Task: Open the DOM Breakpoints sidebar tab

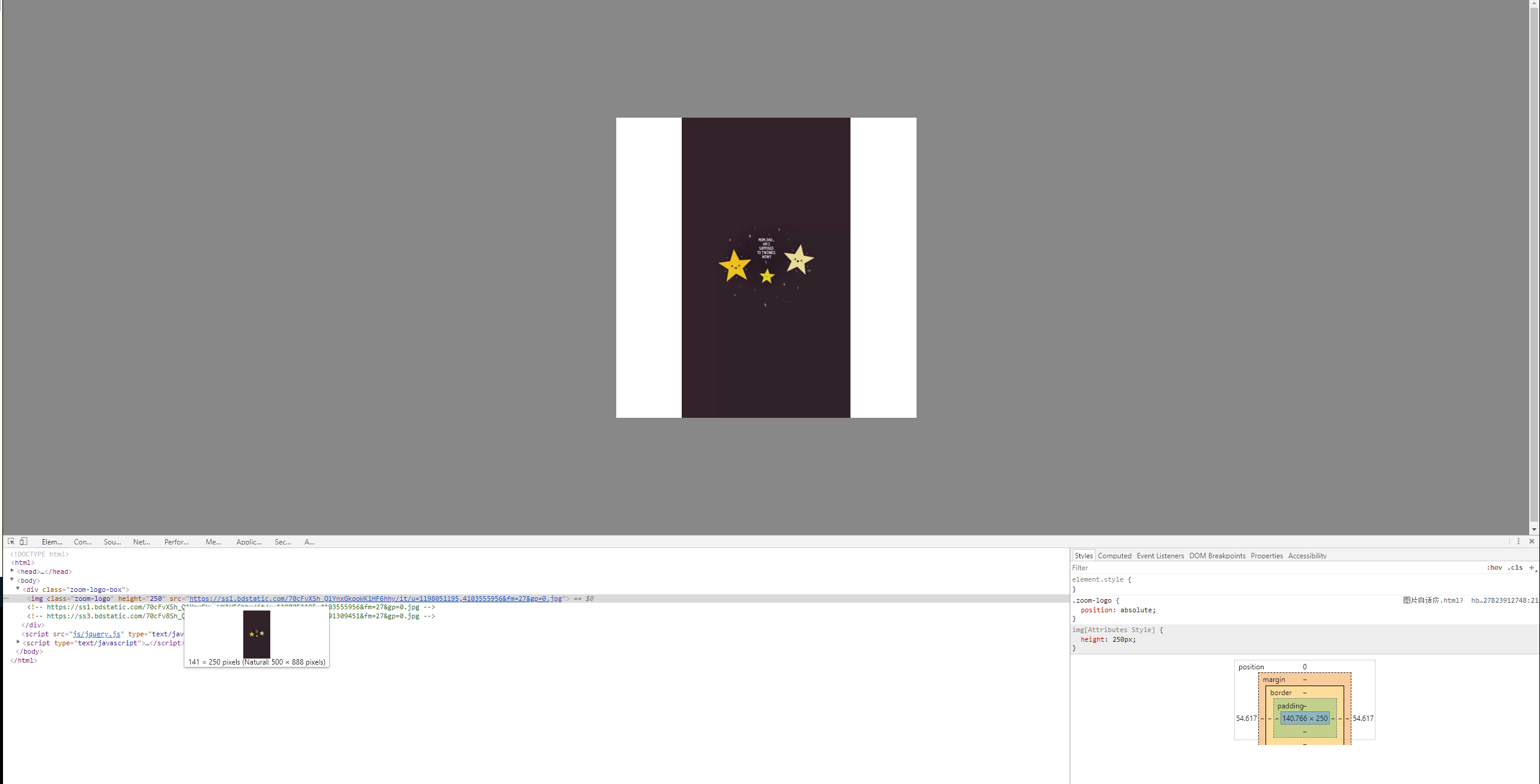Action: (x=1217, y=556)
